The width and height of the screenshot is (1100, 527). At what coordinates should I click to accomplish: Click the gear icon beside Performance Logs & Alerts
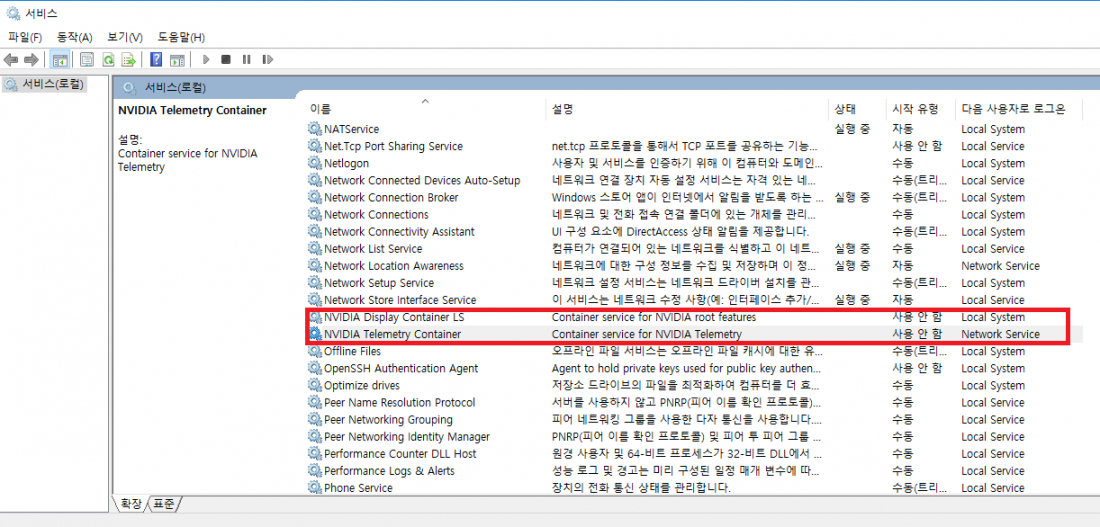click(314, 471)
